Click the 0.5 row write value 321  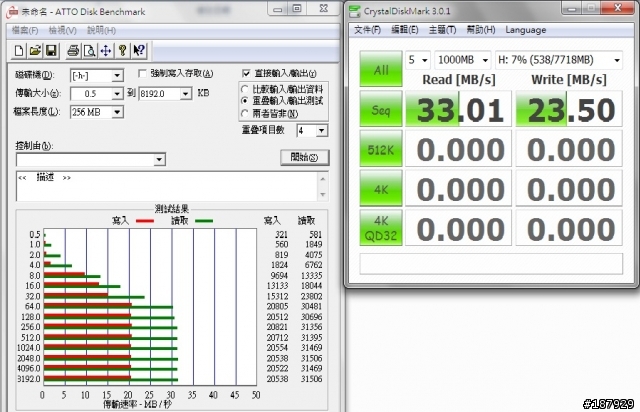pyautogui.click(x=281, y=234)
